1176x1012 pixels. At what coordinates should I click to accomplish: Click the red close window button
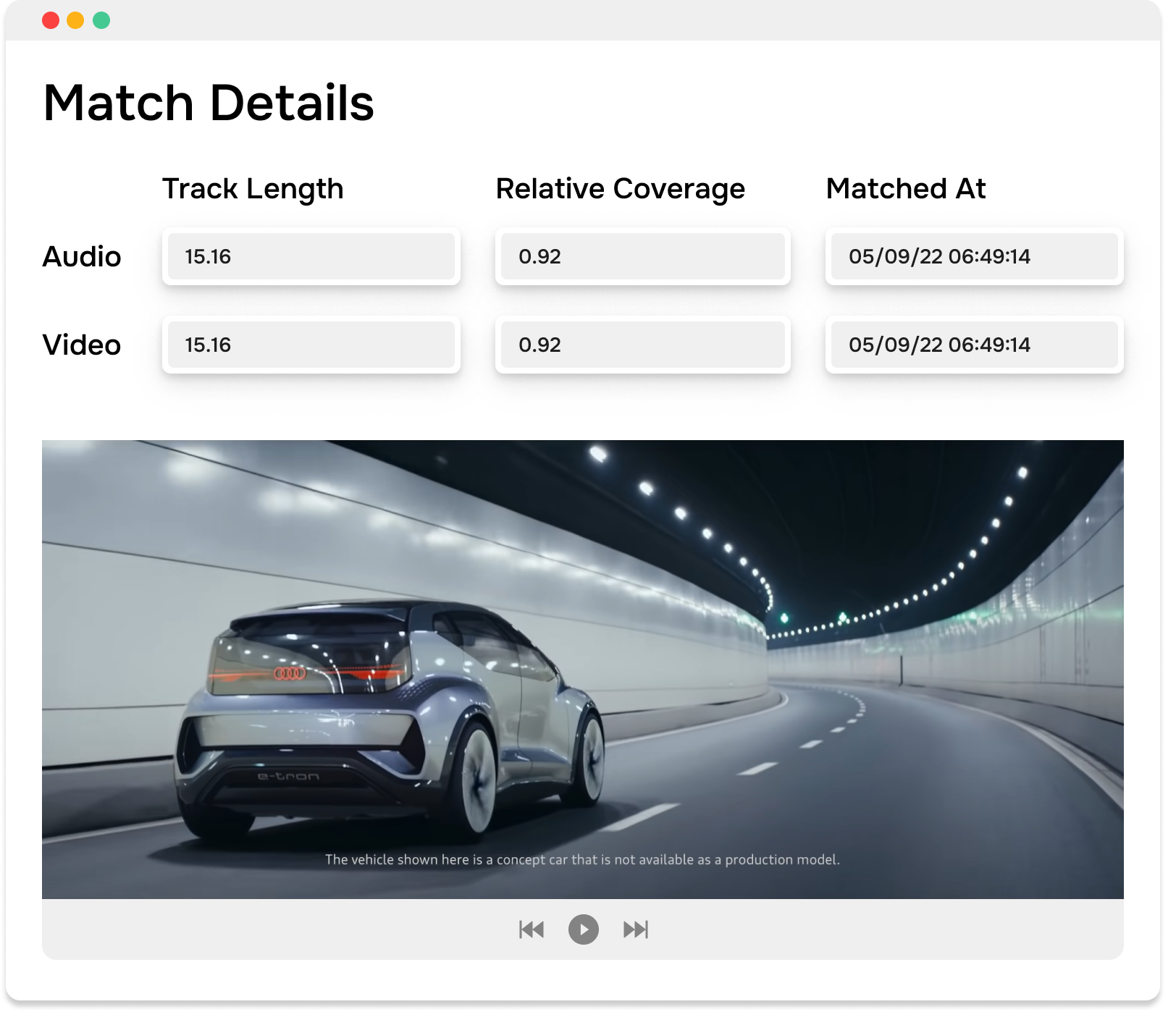point(51,20)
